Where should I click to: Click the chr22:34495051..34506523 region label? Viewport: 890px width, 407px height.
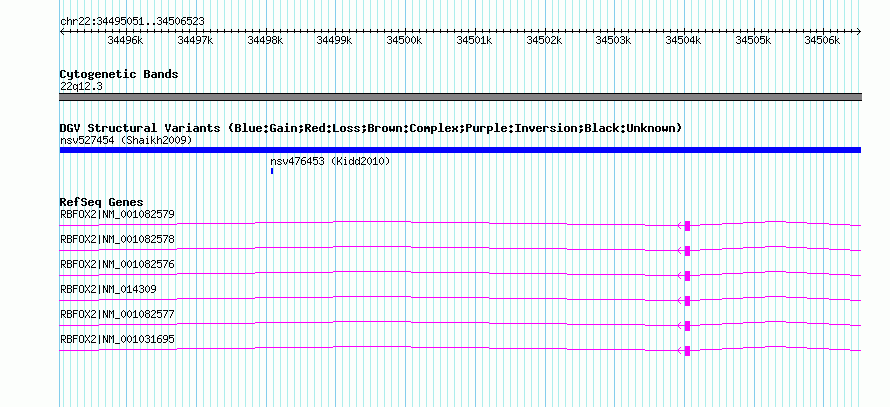pyautogui.click(x=132, y=22)
